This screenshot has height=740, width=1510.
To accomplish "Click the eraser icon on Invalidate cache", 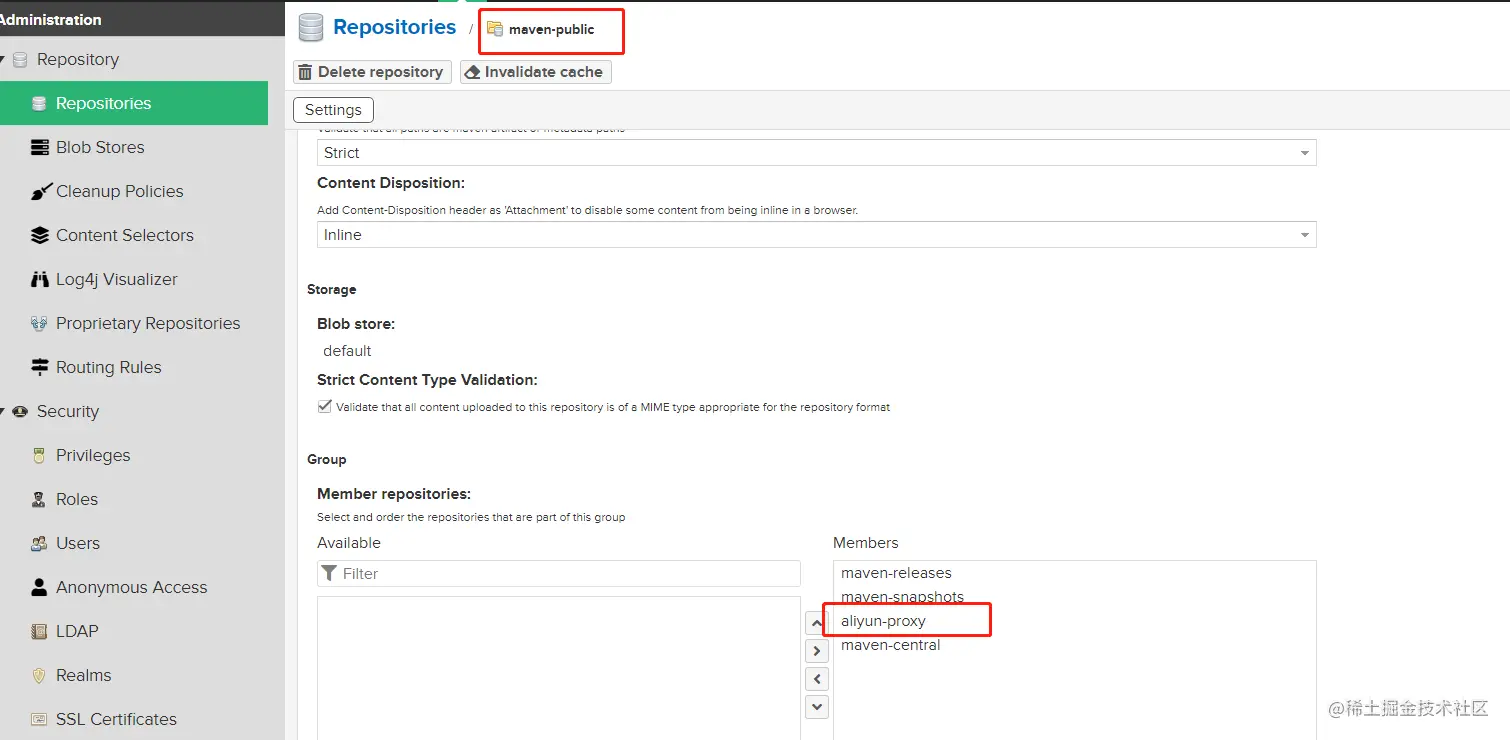I will tap(472, 72).
